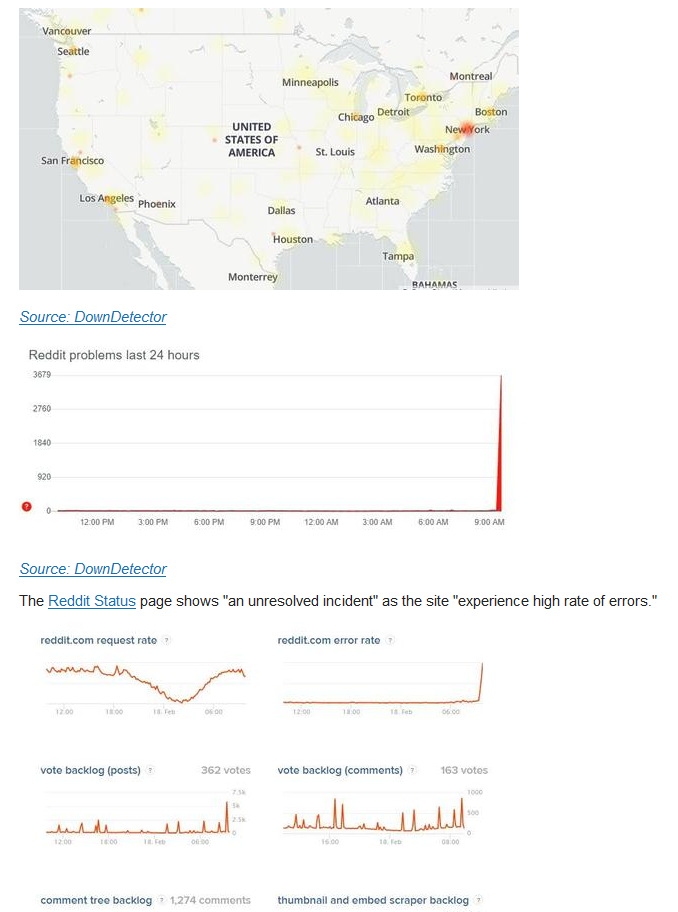Open the Source: DownDetector link below the outage map
This screenshot has width=678, height=912.
93,317
